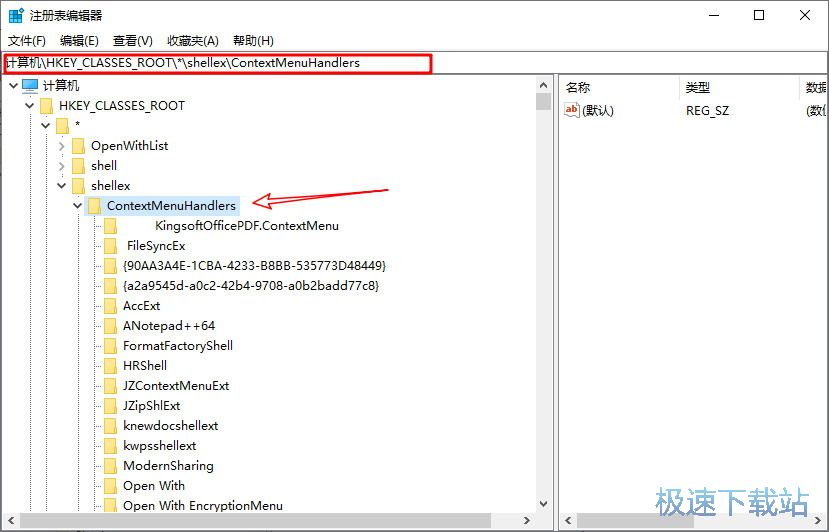Screen dimensions: 829x532
Task: Click the tree pane vertical scrollbar thumb
Action: pyautogui.click(x=544, y=101)
